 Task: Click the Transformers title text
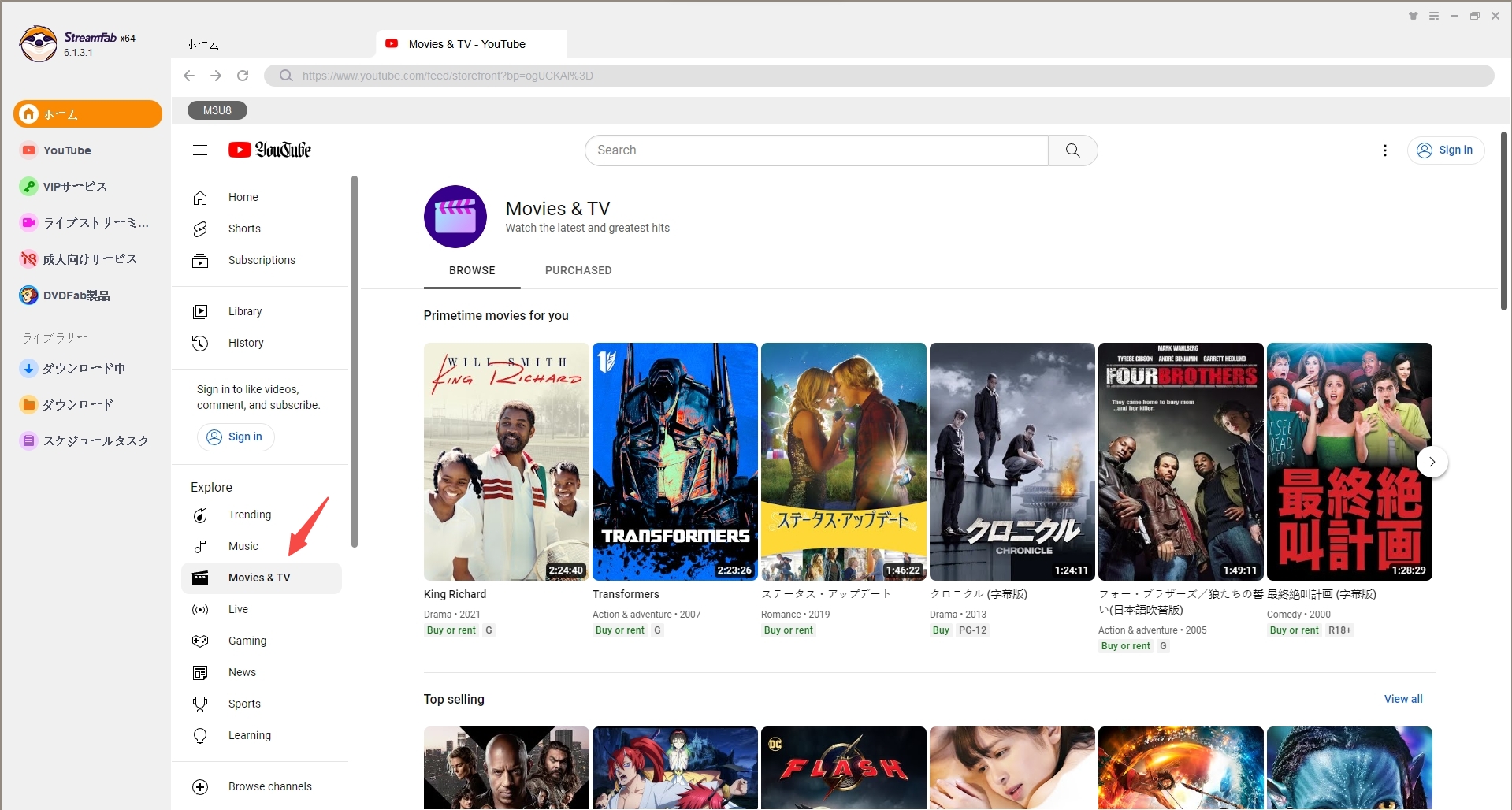pos(626,594)
